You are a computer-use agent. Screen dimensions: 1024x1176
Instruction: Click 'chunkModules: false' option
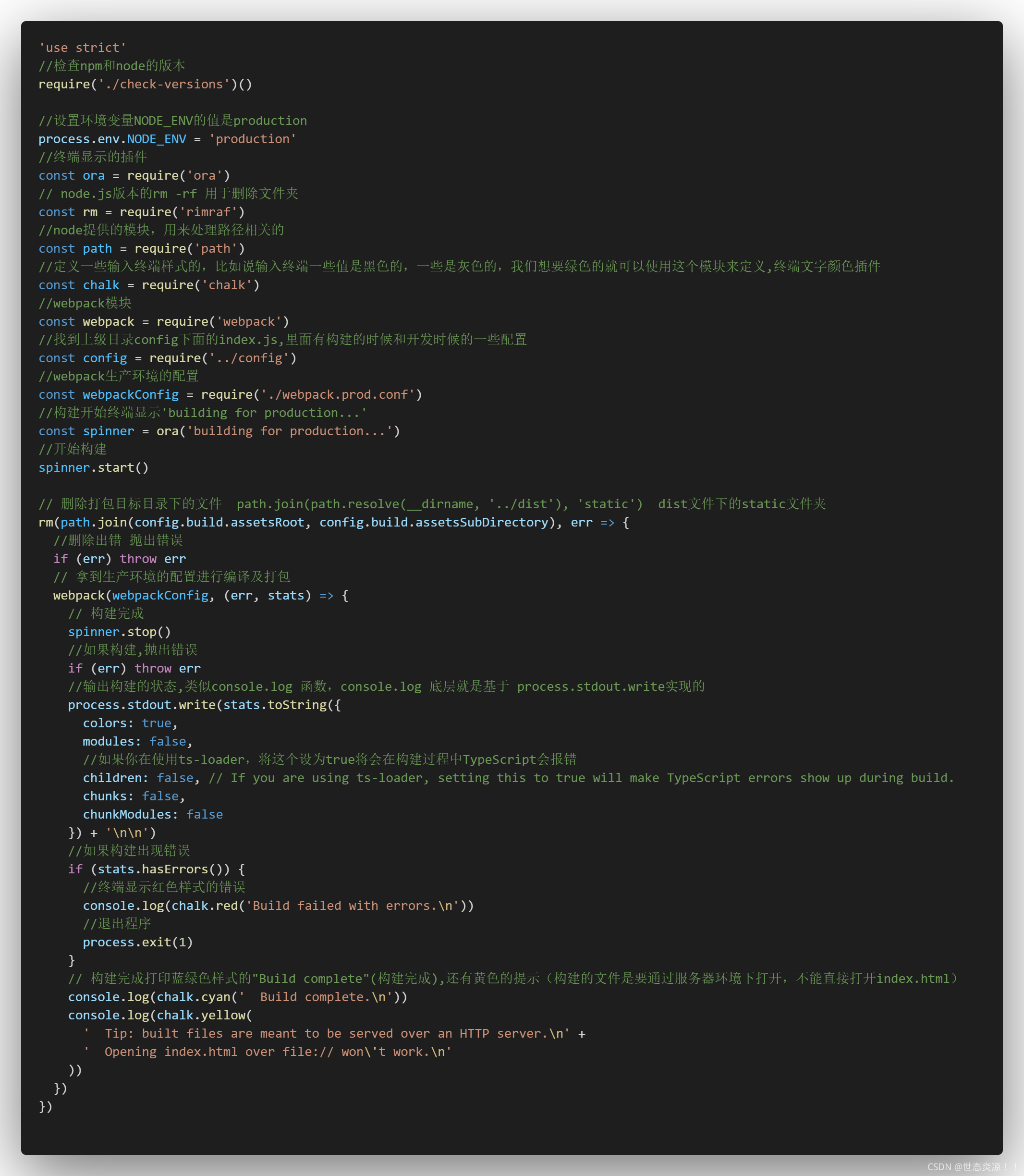point(153,814)
